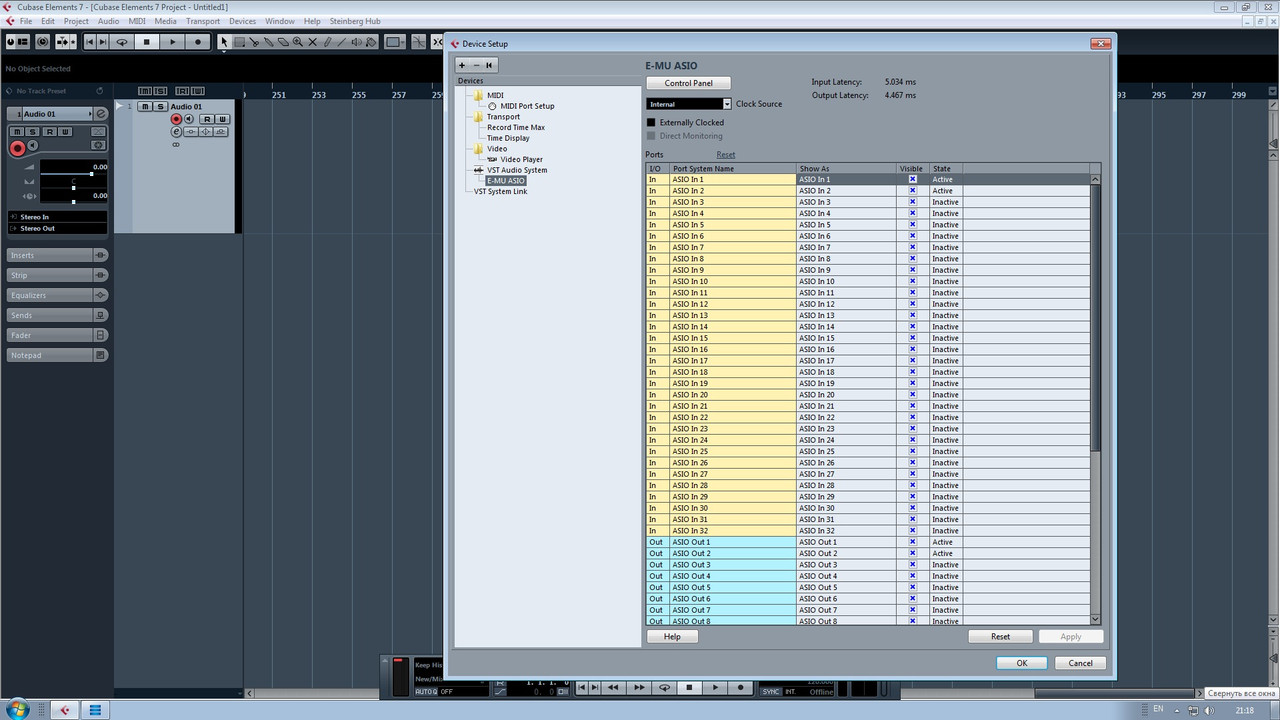Toggle the Externally Clocked checkbox
This screenshot has height=720, width=1280.
pyautogui.click(x=651, y=122)
